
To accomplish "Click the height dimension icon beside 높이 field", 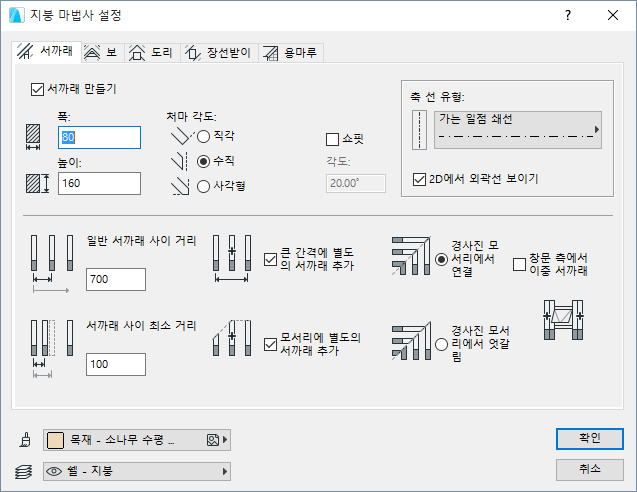I will 38,183.
